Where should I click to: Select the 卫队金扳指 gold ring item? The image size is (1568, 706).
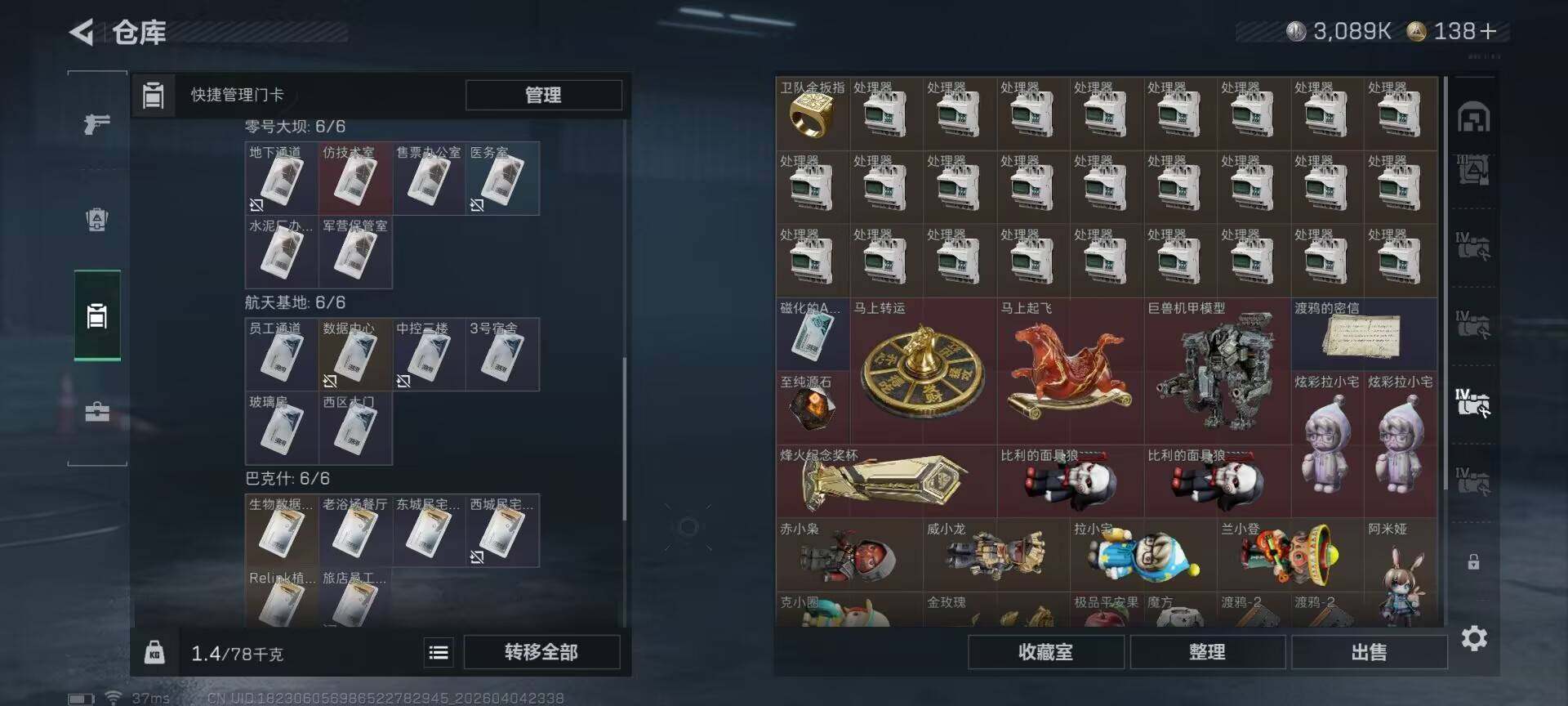(813, 114)
